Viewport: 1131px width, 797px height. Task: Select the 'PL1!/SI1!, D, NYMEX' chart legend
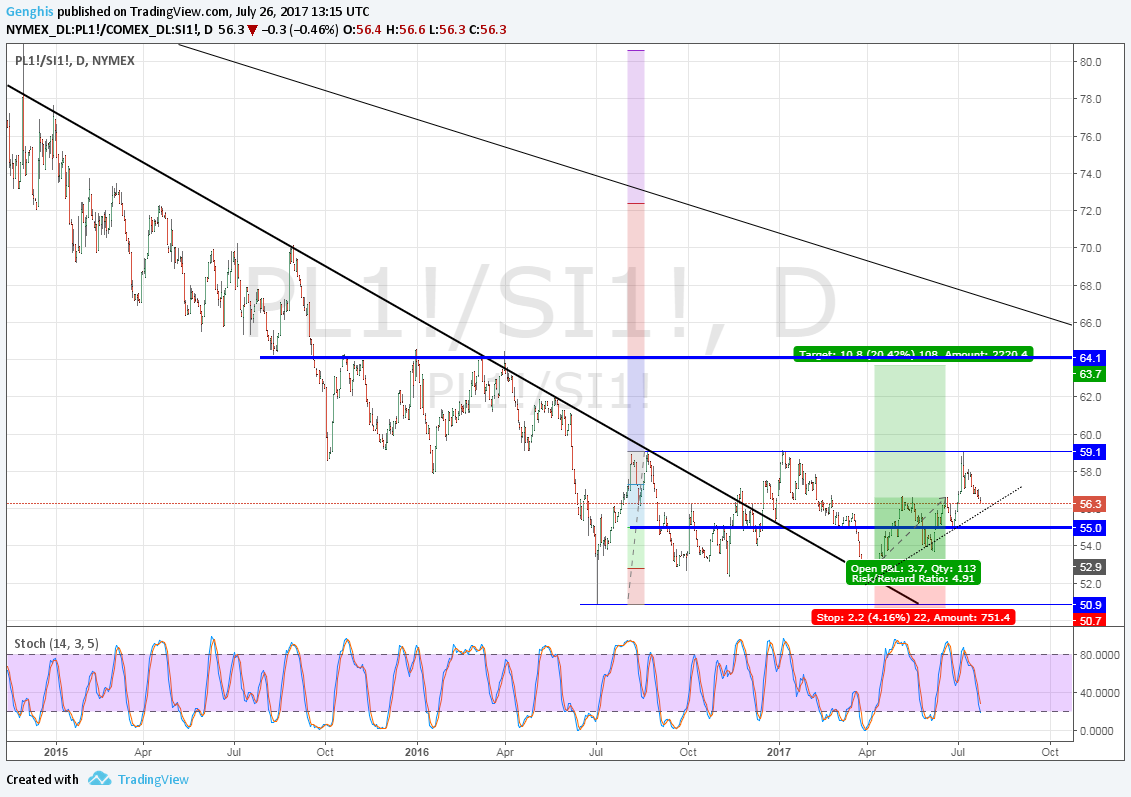(75, 61)
